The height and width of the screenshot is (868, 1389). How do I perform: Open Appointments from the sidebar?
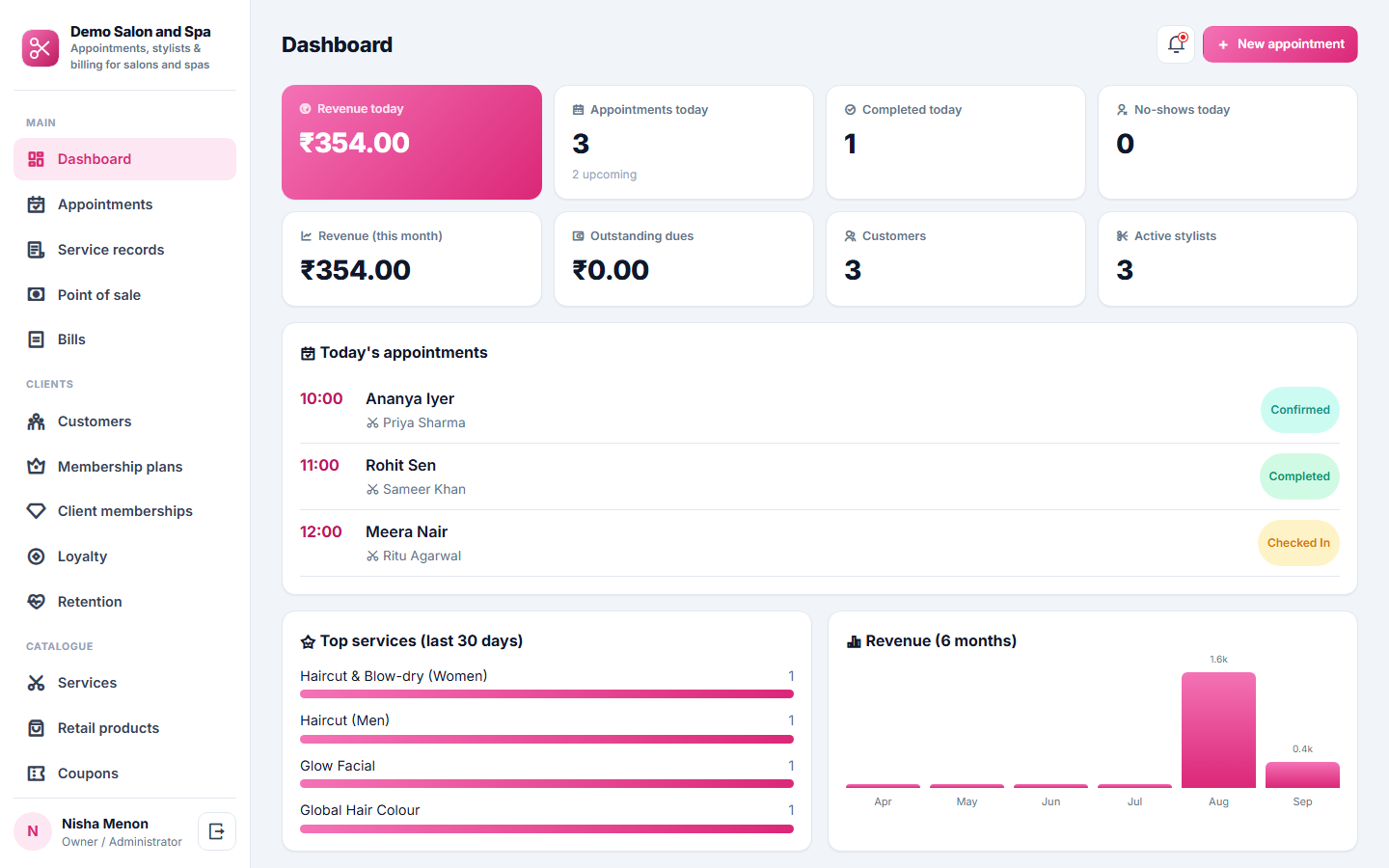pyautogui.click(x=124, y=204)
